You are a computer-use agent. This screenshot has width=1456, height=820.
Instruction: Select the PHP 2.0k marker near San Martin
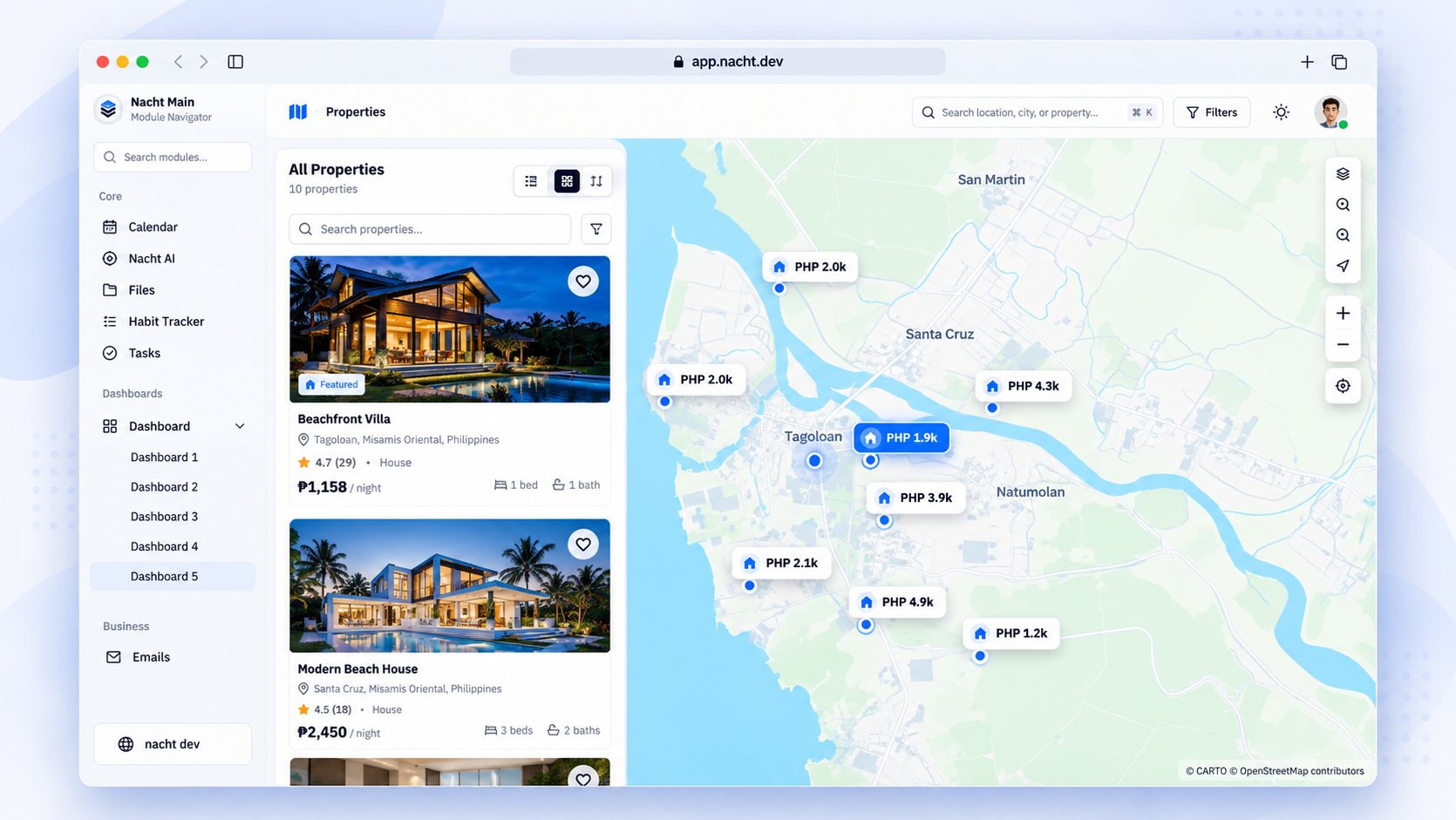[x=810, y=267]
